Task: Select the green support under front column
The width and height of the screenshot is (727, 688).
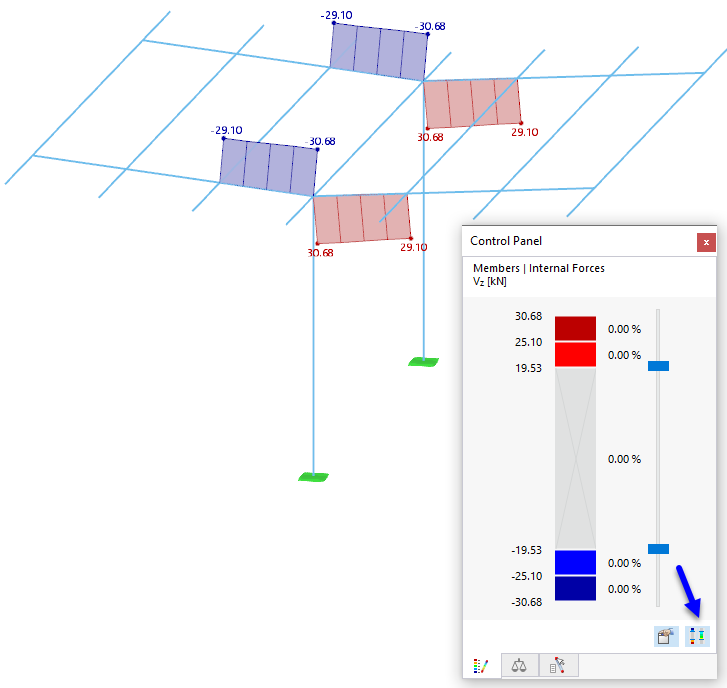Action: pyautogui.click(x=313, y=477)
